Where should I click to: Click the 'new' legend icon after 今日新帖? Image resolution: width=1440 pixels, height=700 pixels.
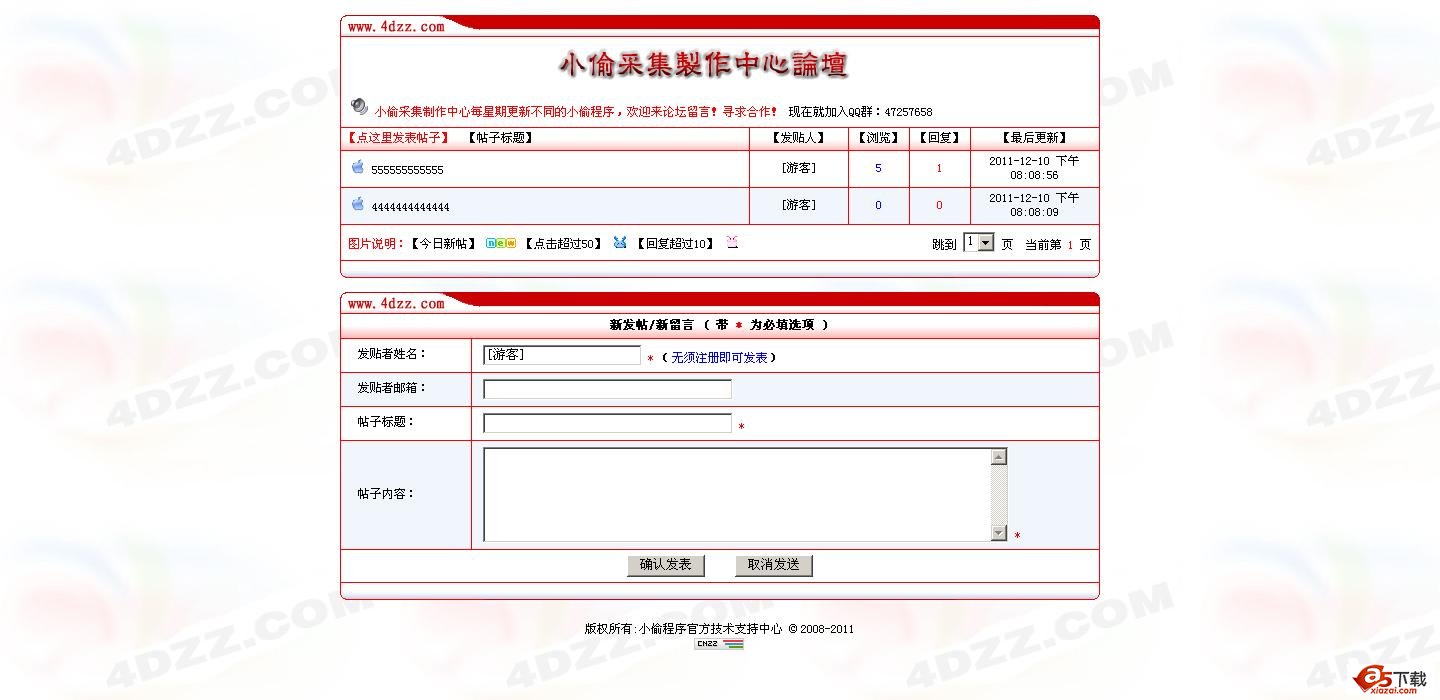[x=501, y=243]
